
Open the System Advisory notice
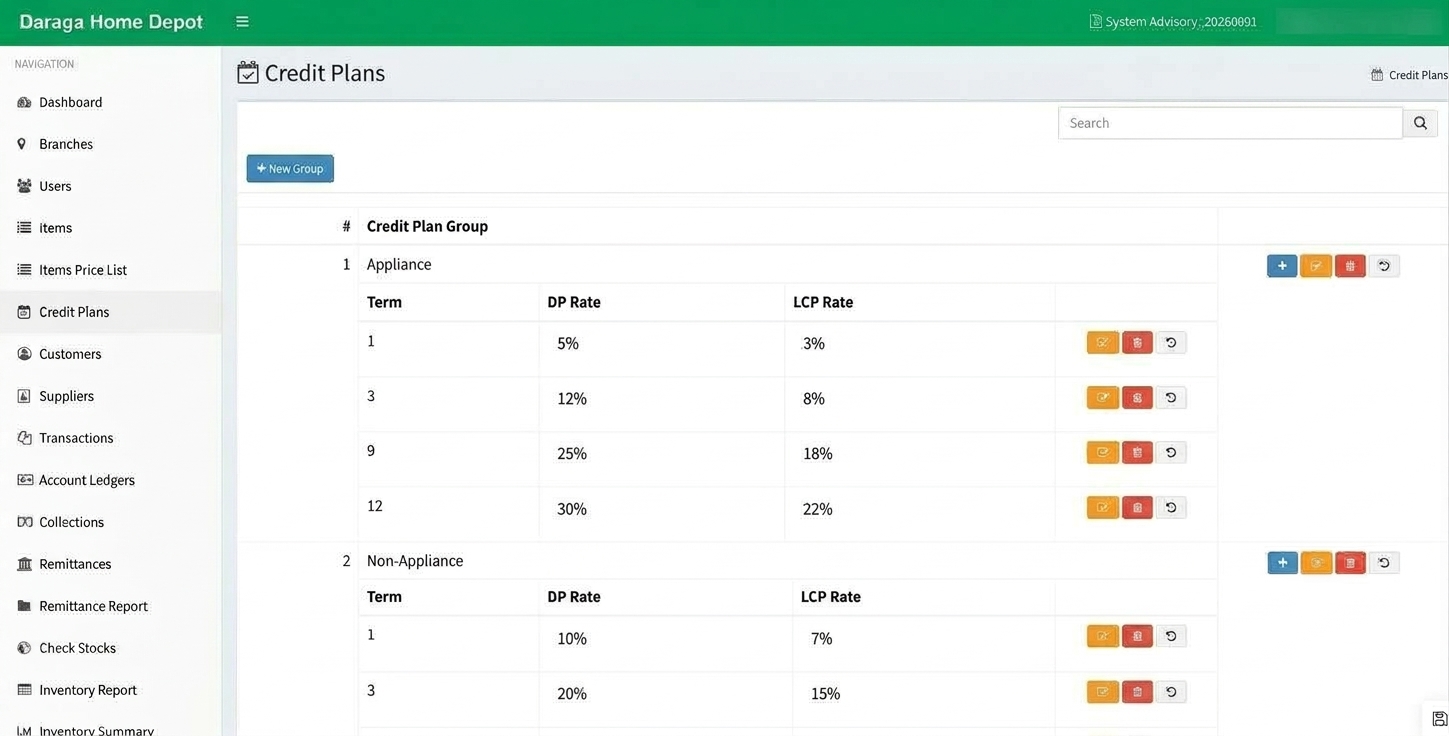1173,22
